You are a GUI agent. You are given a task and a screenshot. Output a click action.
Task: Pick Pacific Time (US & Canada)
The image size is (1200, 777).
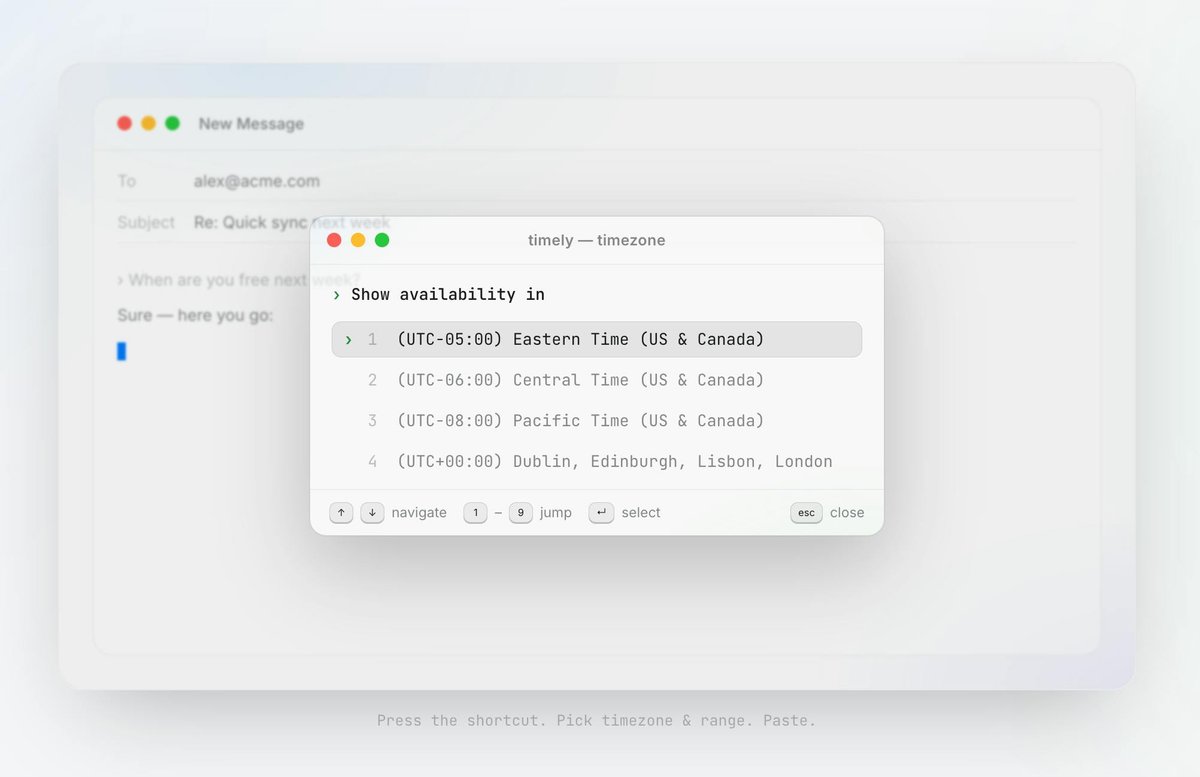click(596, 421)
